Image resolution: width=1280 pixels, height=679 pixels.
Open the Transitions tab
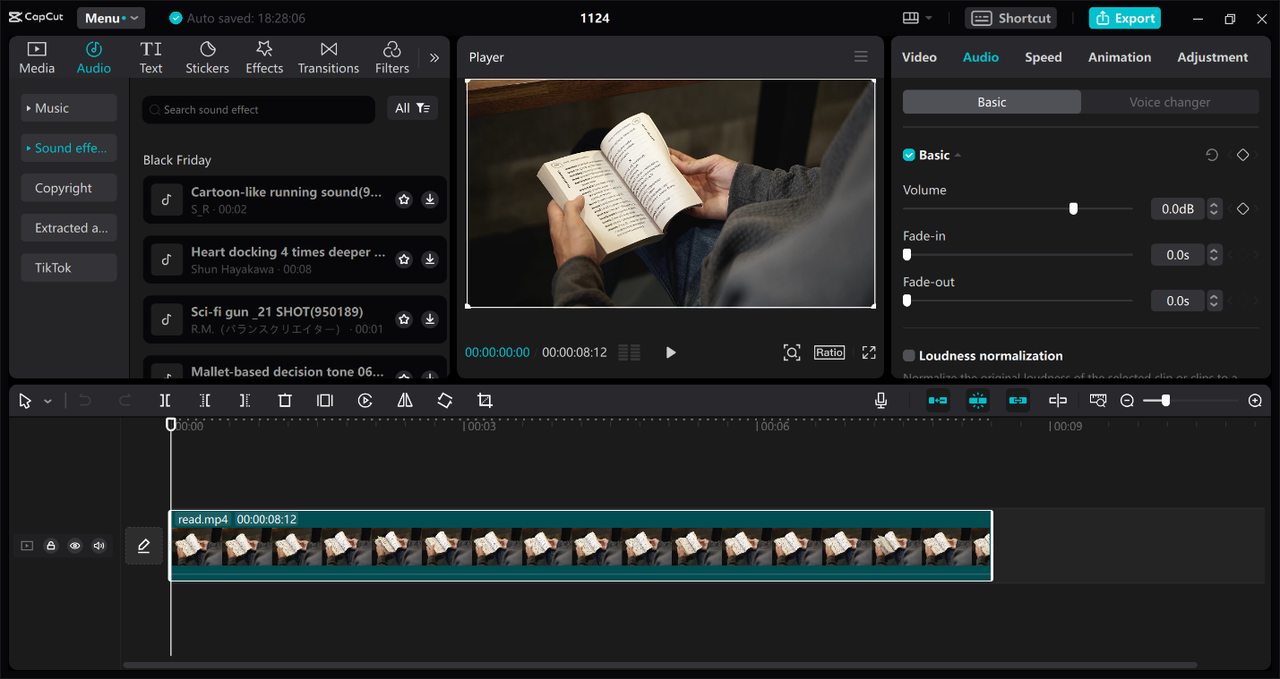coord(328,58)
